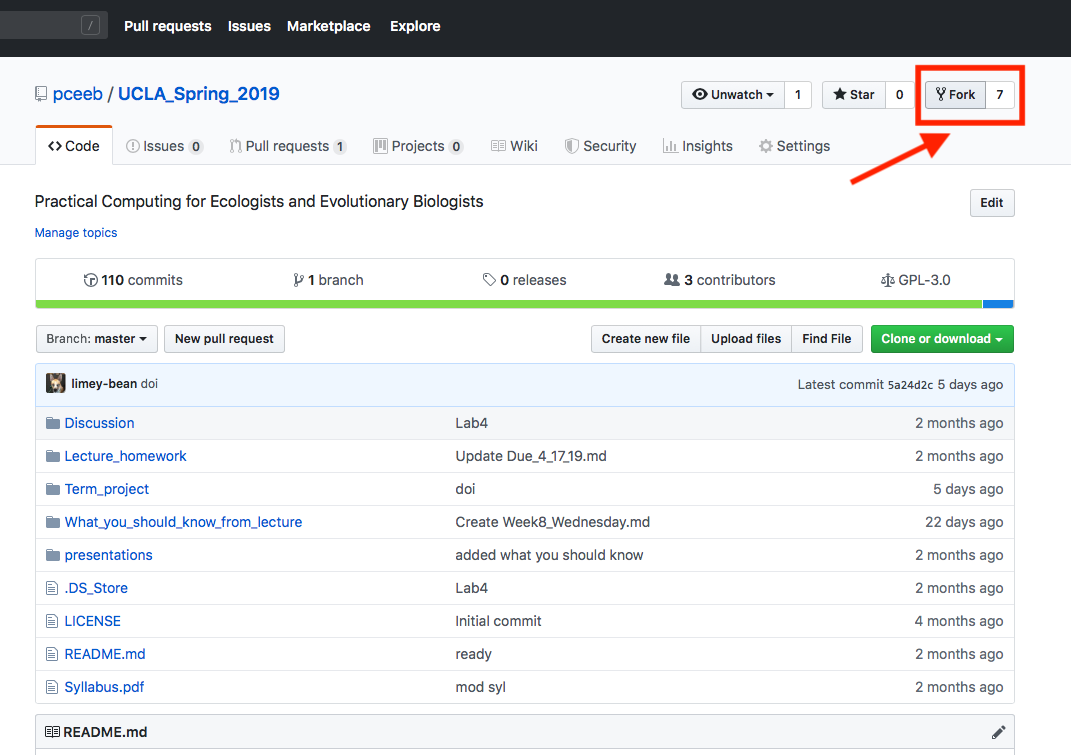
Task: Open Pull requests in the top navigation
Action: click(x=167, y=26)
